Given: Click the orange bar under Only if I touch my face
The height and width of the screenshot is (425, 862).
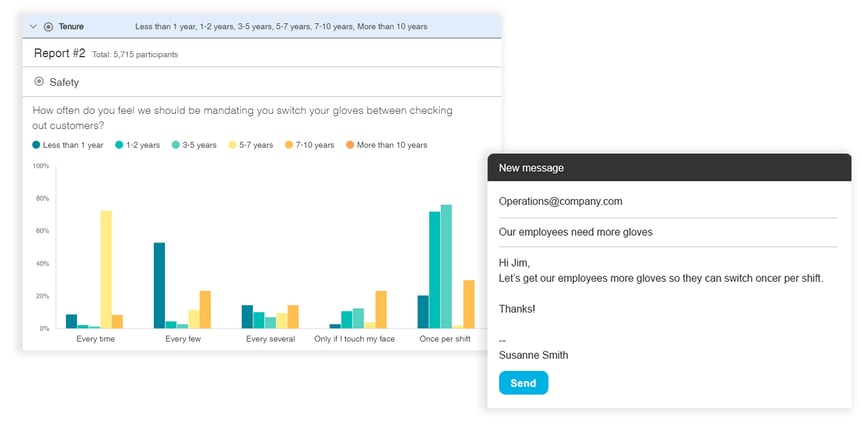Looking at the screenshot, I should (x=380, y=309).
